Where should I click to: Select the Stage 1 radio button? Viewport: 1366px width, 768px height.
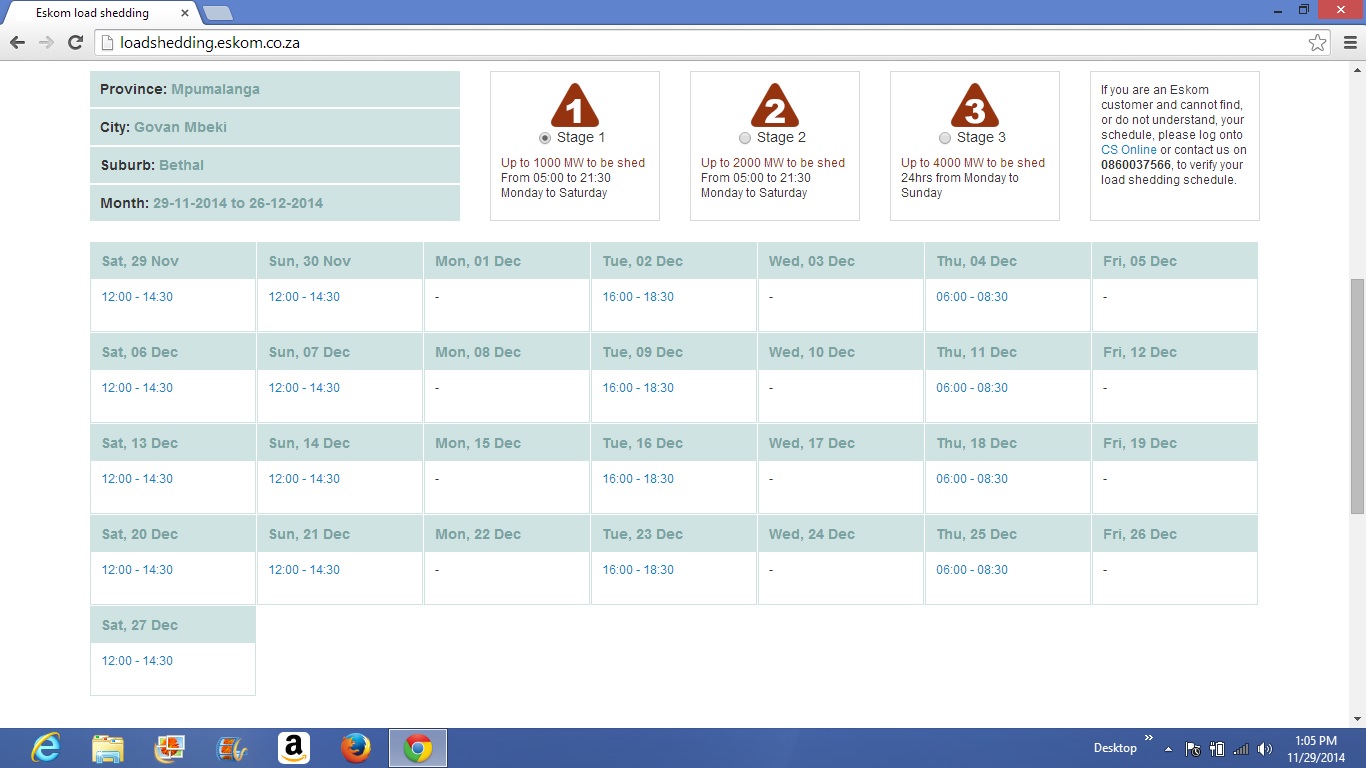545,138
